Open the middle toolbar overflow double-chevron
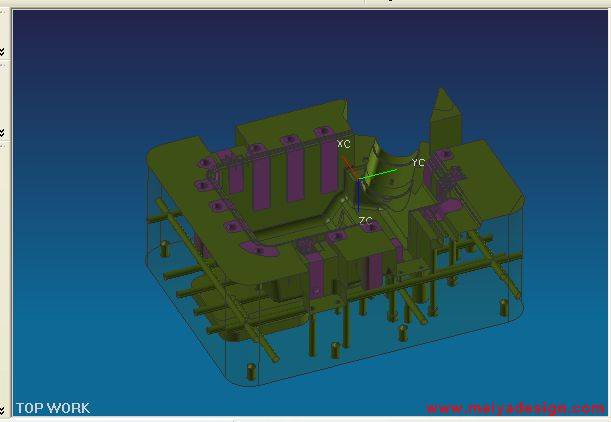Viewport: 611px width, 422px height. 2,133
